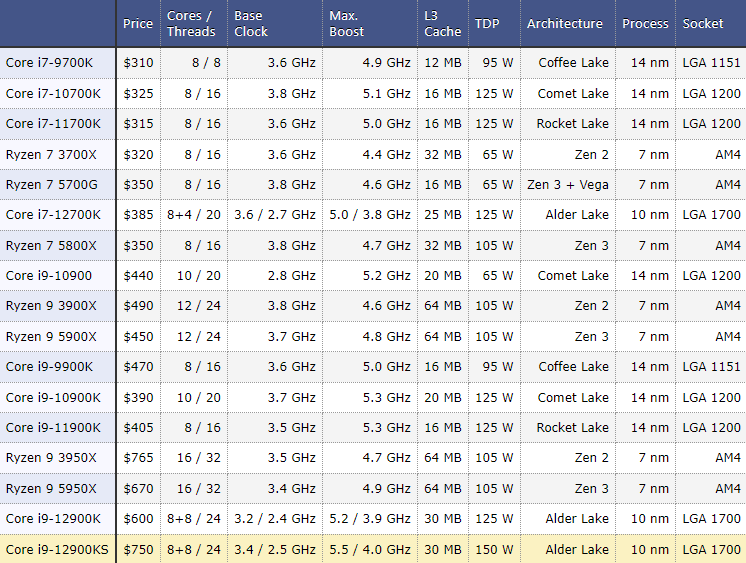Click the 5.1 GHz max boost cell
The image size is (746, 563).
[x=387, y=93]
